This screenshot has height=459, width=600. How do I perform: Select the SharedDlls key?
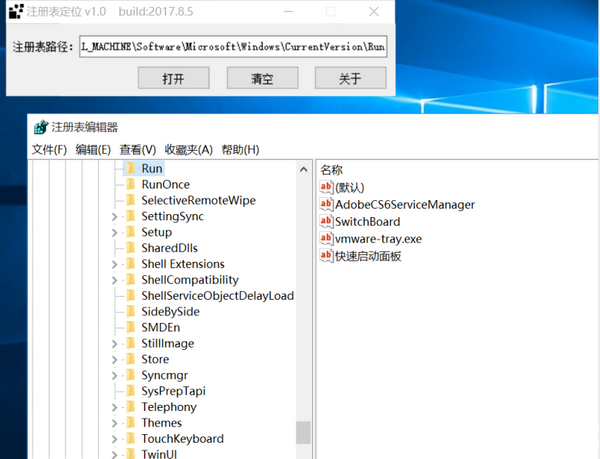(x=169, y=248)
